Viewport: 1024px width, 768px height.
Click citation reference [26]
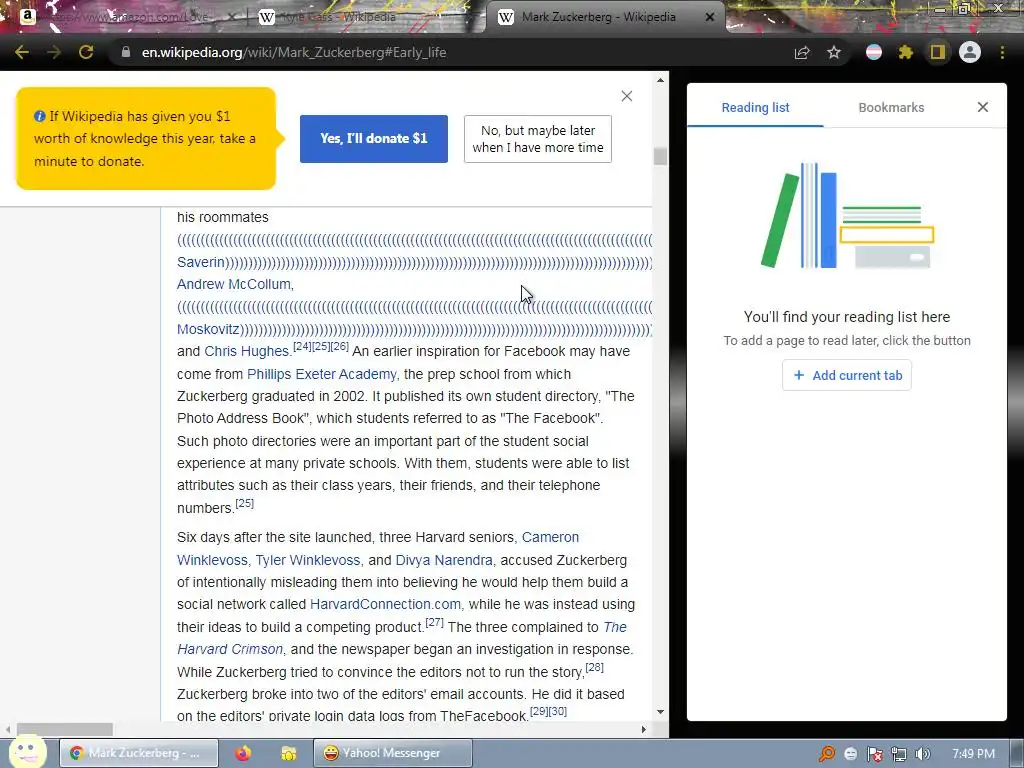click(340, 346)
